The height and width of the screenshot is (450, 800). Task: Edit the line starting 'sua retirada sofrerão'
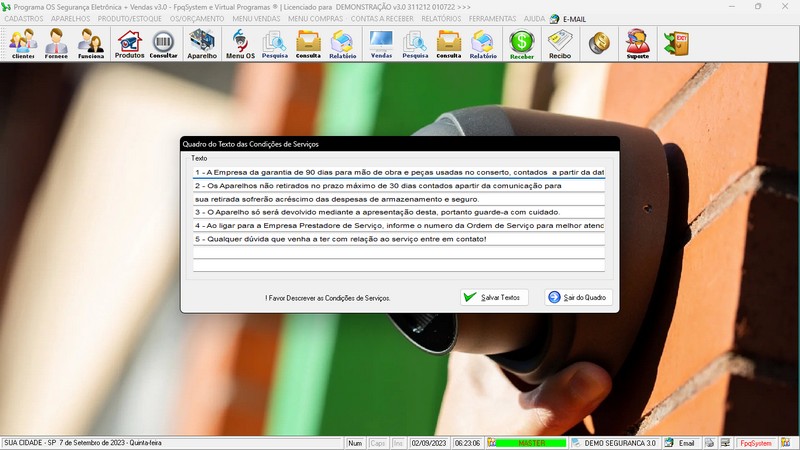399,199
